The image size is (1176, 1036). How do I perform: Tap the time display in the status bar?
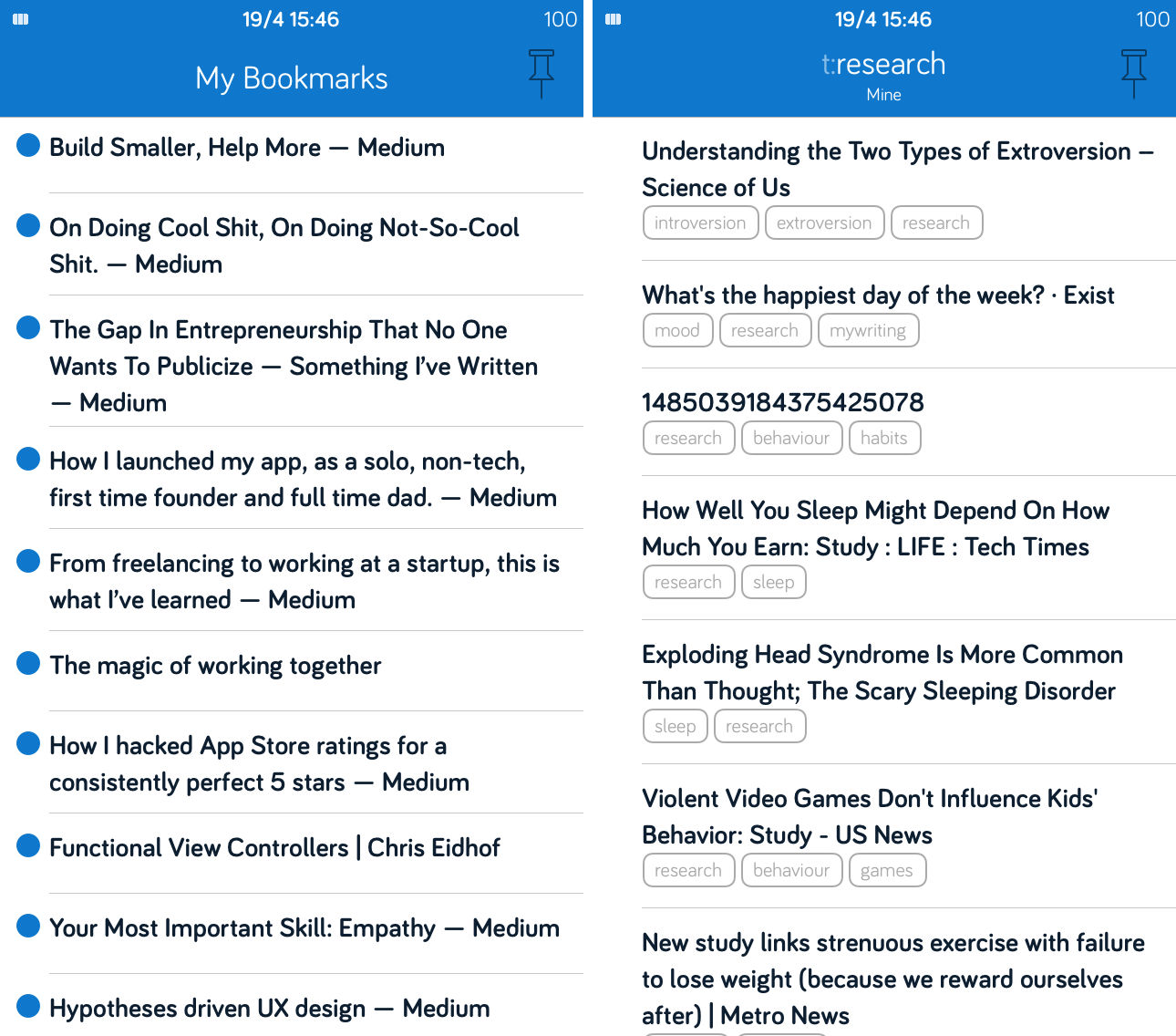pyautogui.click(x=291, y=18)
